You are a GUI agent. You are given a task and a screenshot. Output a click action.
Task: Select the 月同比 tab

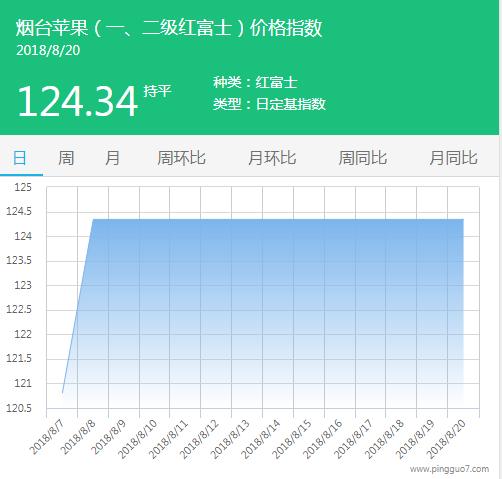pyautogui.click(x=453, y=158)
